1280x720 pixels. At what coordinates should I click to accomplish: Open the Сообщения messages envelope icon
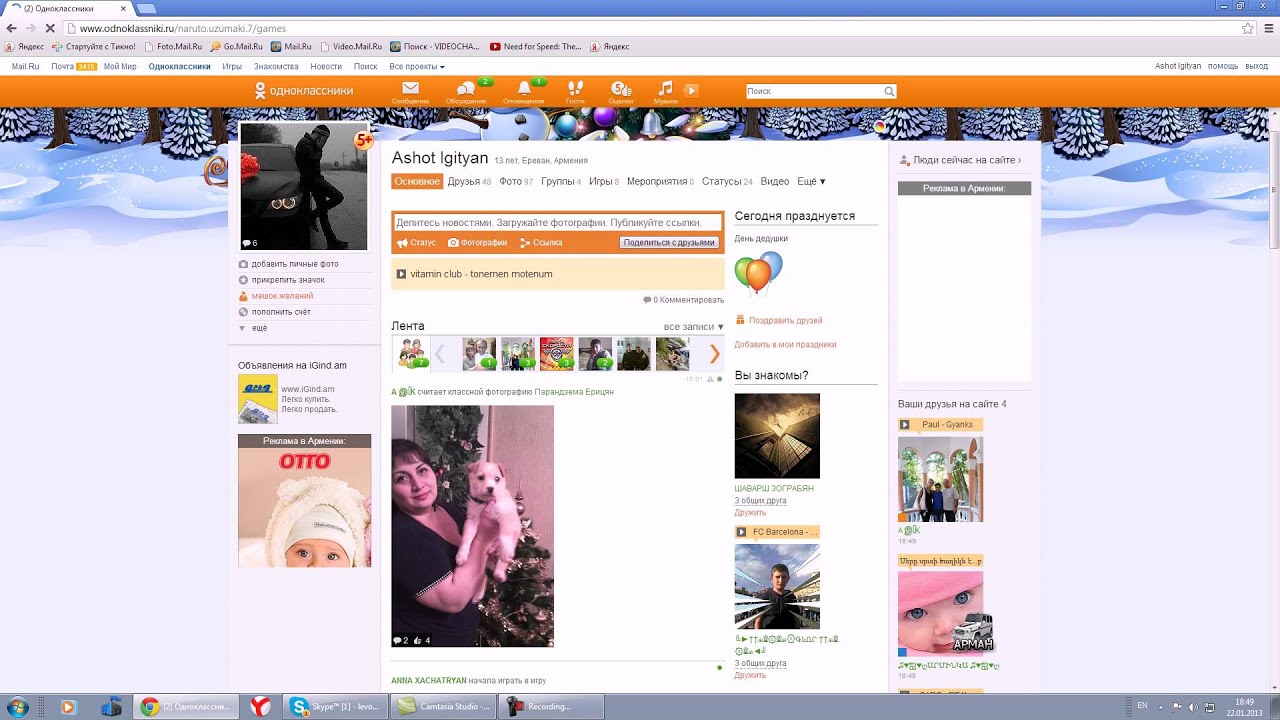tap(410, 88)
